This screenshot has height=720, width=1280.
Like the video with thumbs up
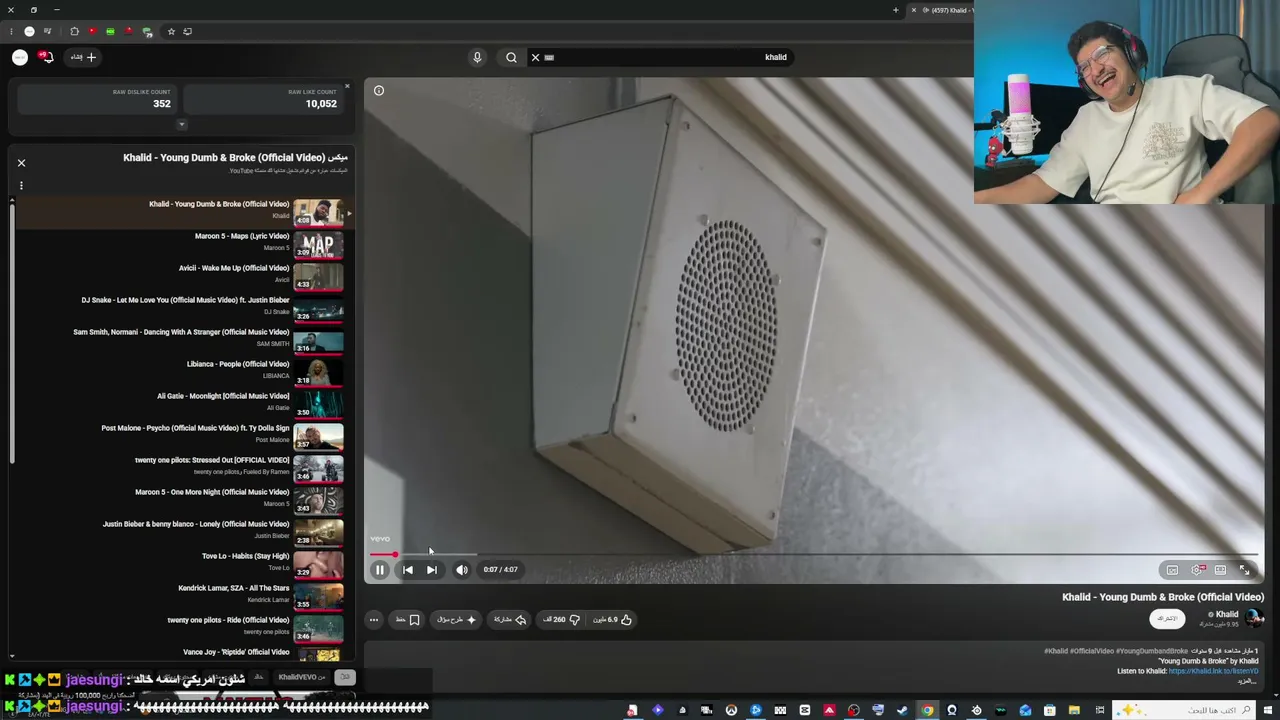click(613, 620)
